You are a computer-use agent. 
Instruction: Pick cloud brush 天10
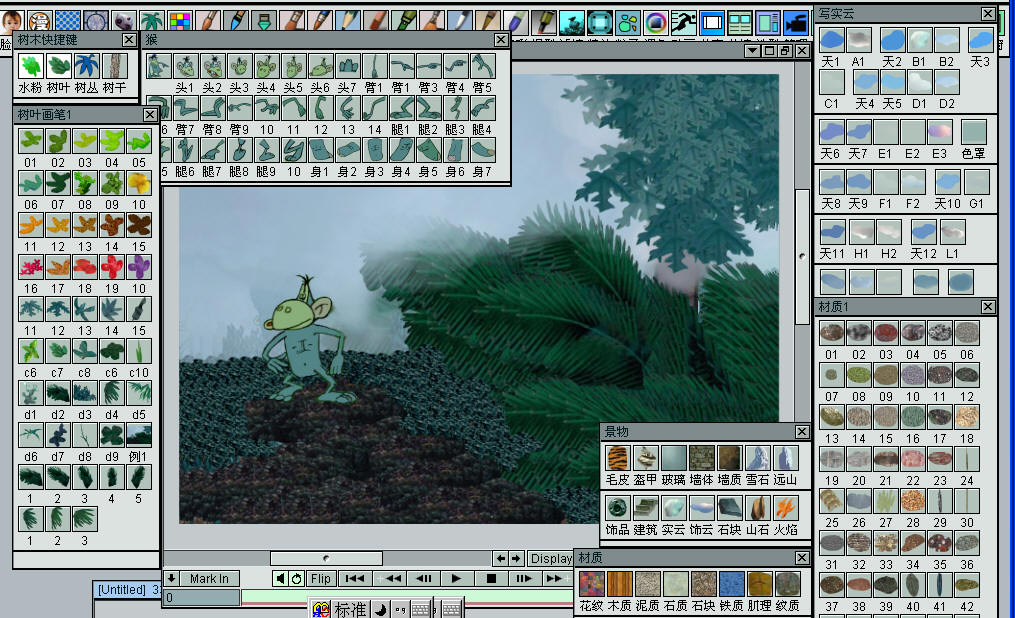(948, 182)
